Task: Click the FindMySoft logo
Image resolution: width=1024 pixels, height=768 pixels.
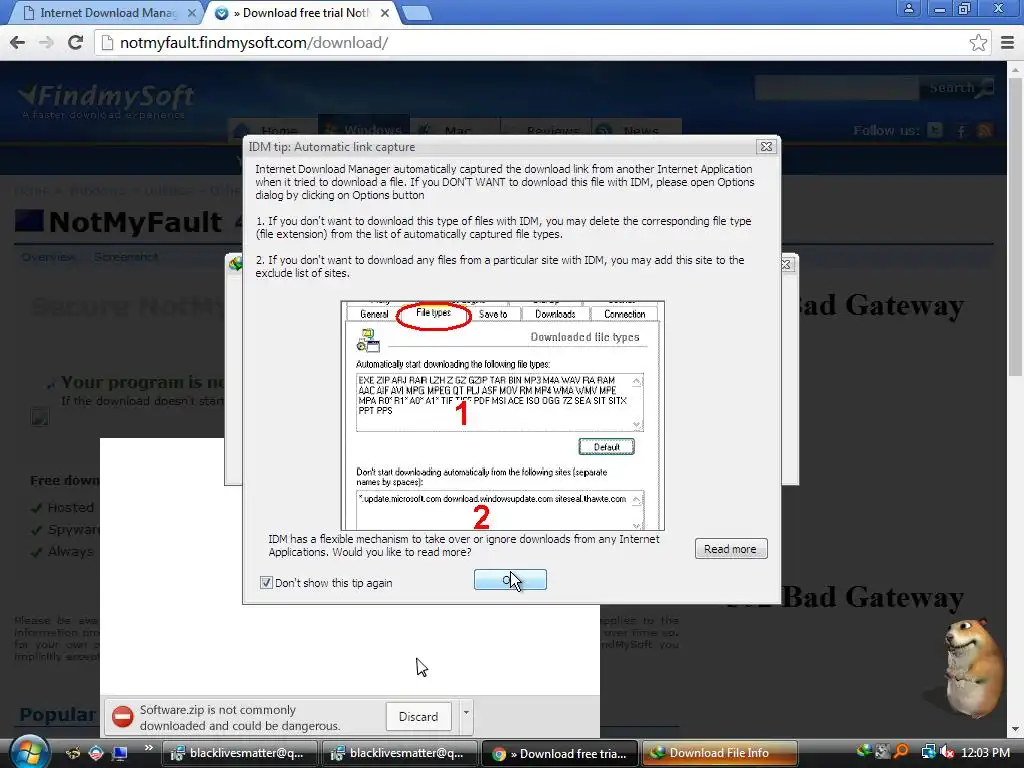Action: (106, 101)
